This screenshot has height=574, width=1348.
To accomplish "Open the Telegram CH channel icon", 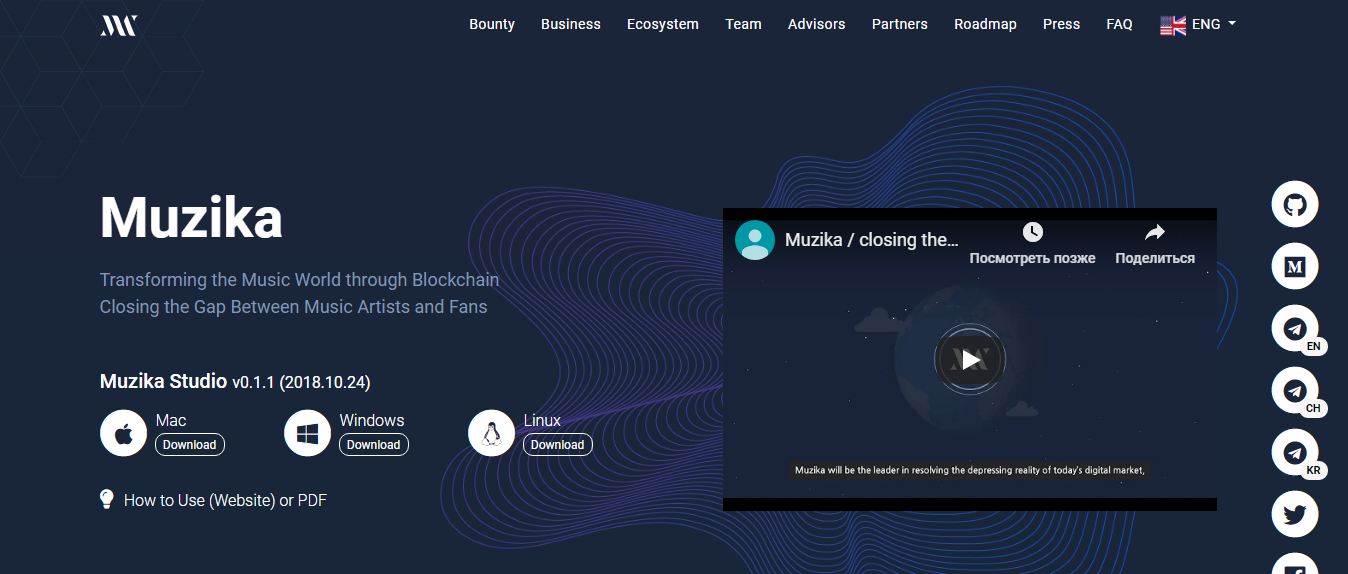I will [1295, 391].
